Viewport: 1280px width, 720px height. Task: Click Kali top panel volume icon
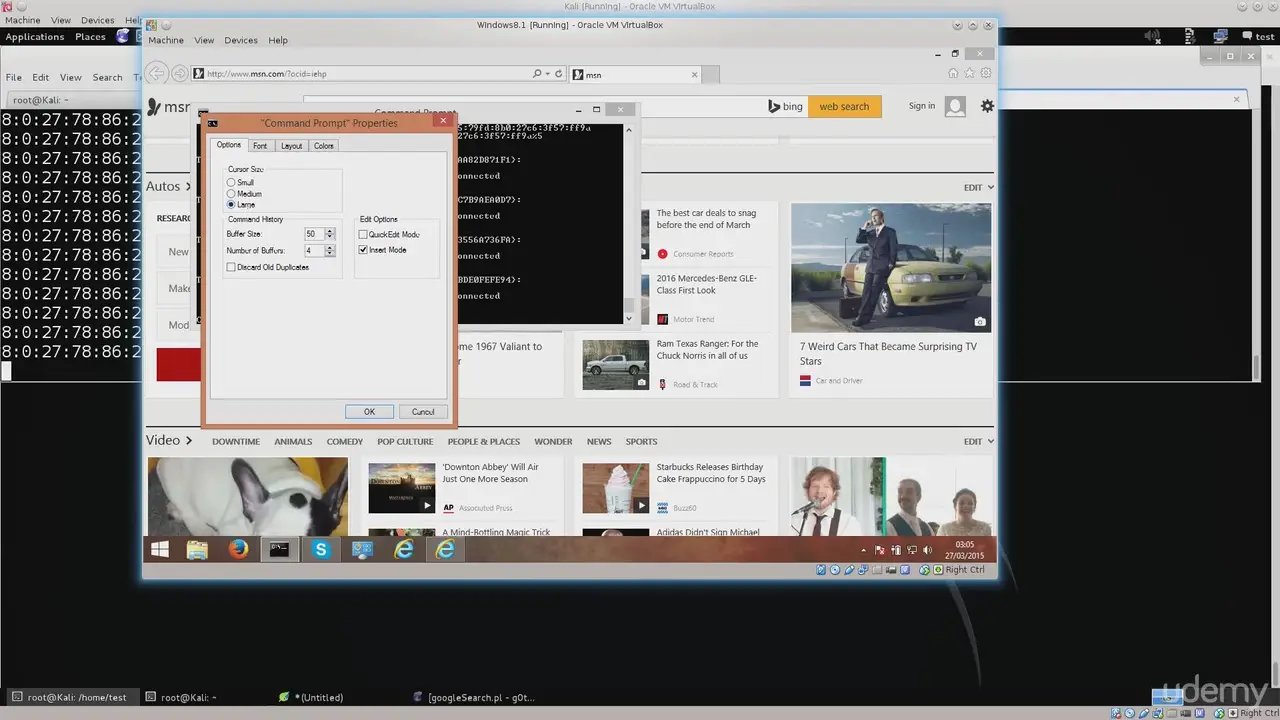(x=1153, y=36)
